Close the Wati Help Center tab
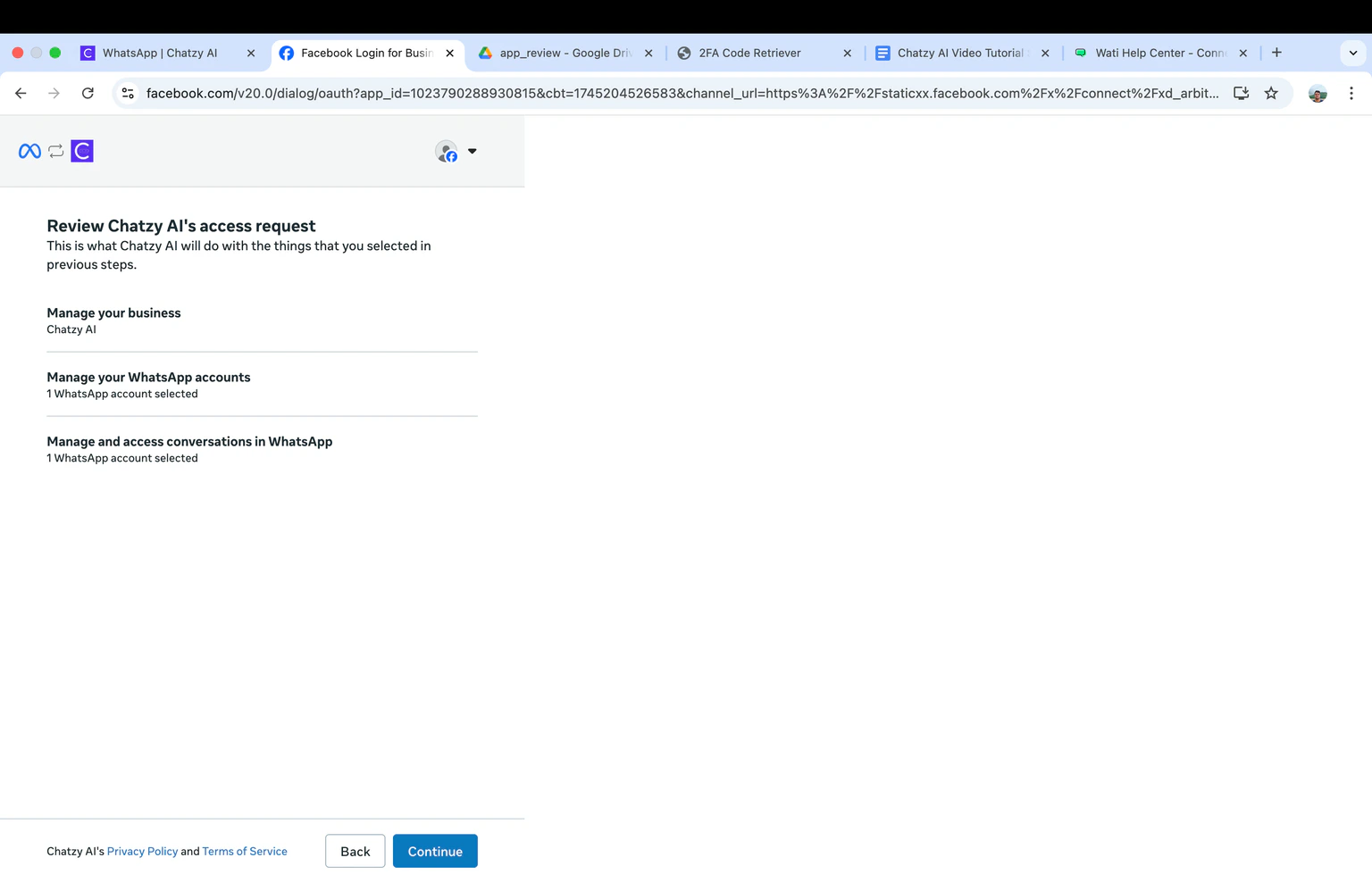1372x891 pixels. click(1243, 53)
